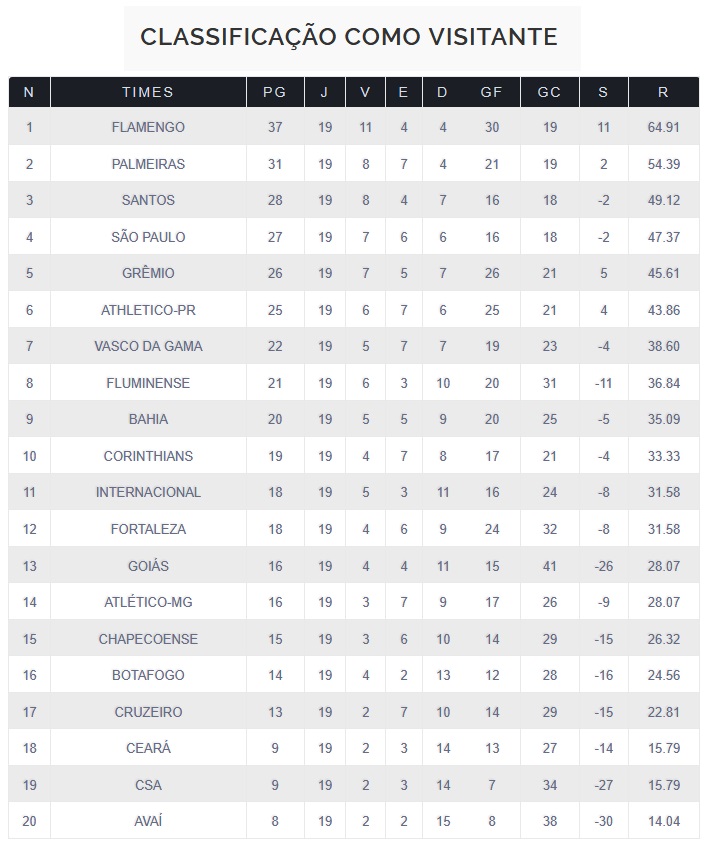This screenshot has height=845, width=707.
Task: Open Vasco da Gama team entry
Action: pyautogui.click(x=148, y=346)
